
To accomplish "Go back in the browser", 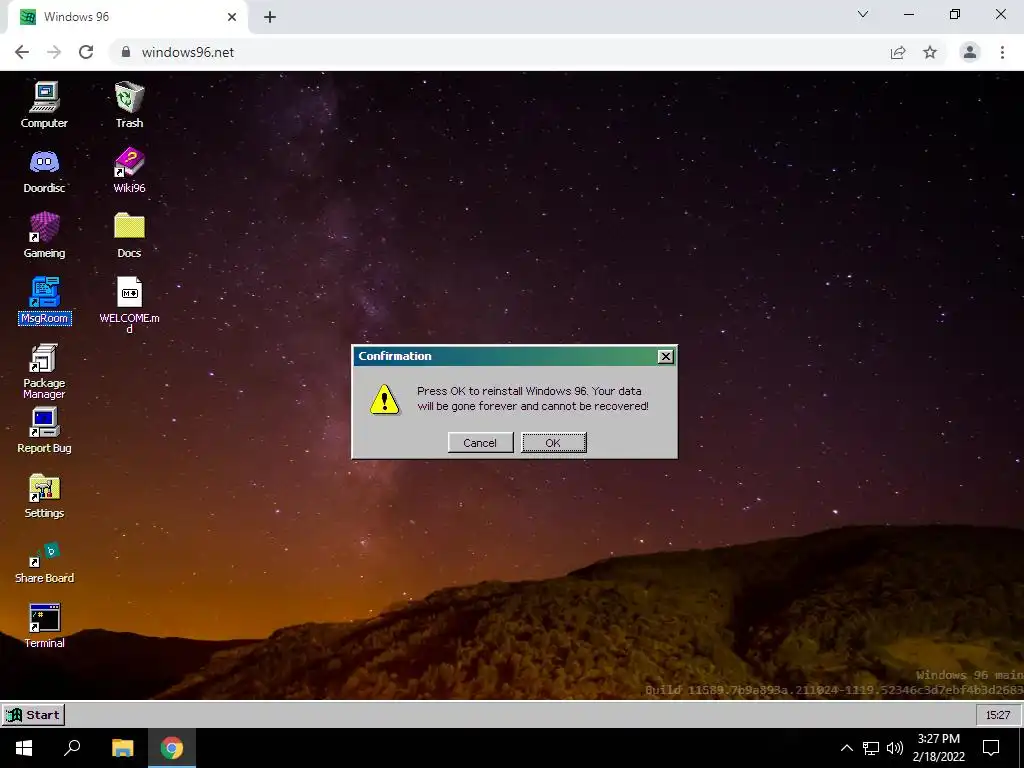I will point(22,52).
